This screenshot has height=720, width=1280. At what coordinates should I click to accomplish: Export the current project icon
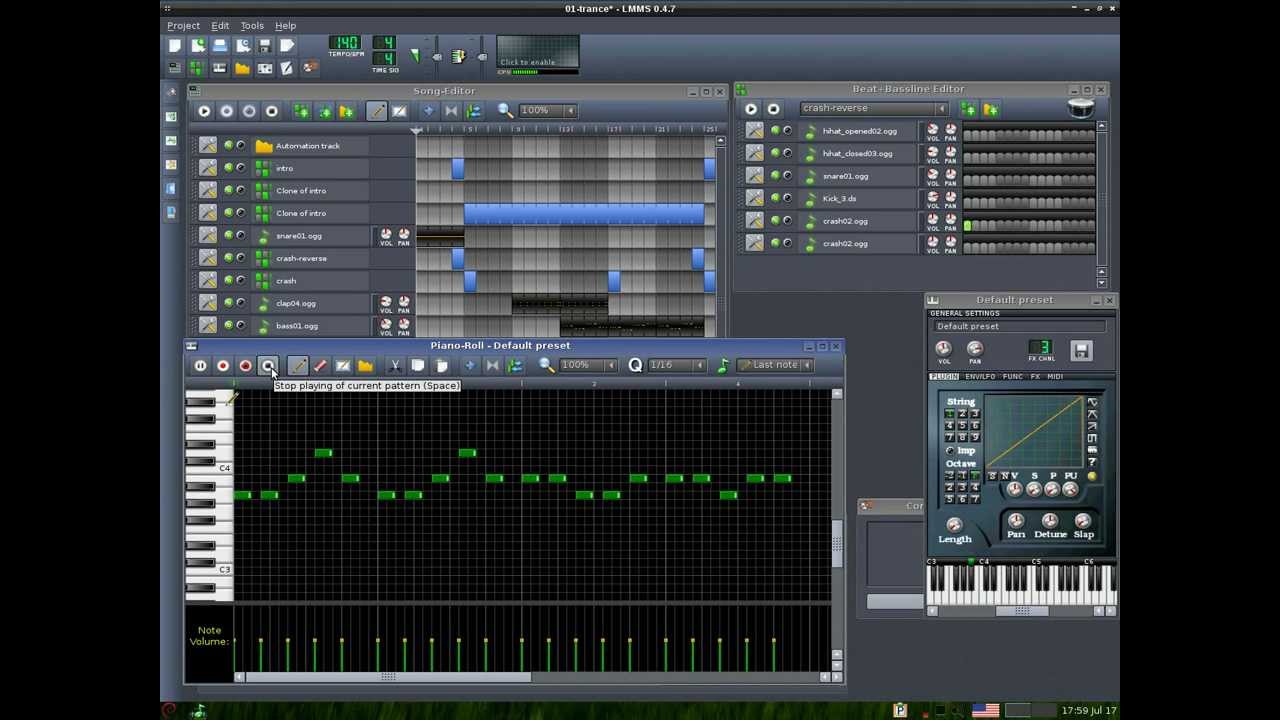286,45
